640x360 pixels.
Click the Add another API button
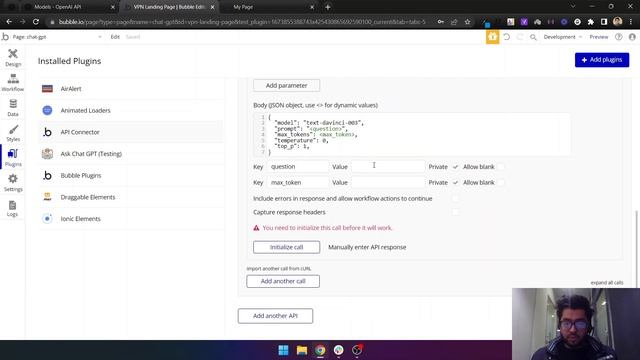coord(276,316)
